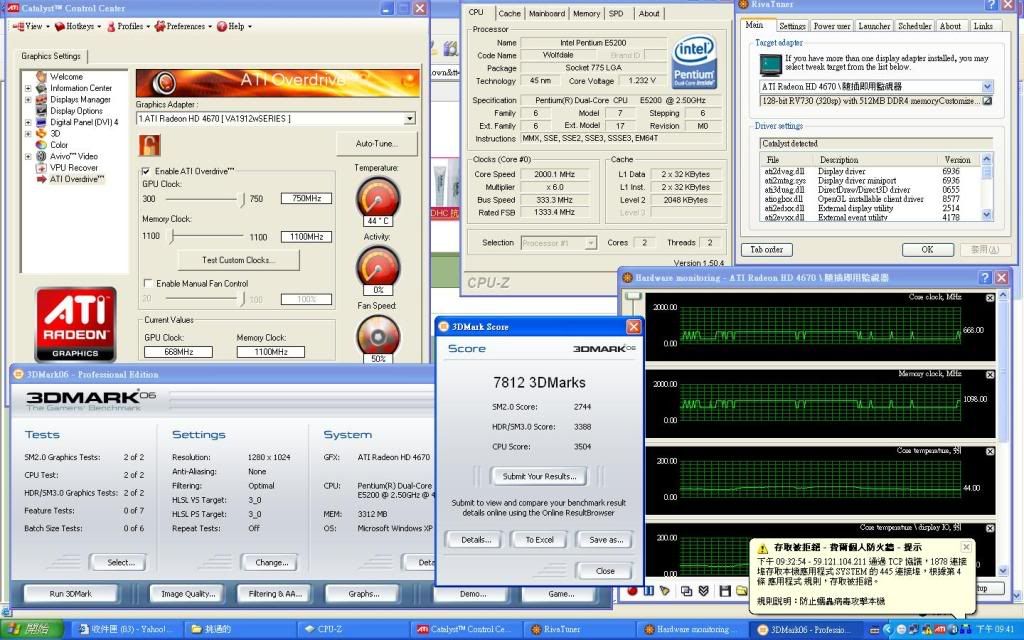The image size is (1024, 640).
Task: Click Customize icon beside RV730 description
Action: click(x=987, y=101)
